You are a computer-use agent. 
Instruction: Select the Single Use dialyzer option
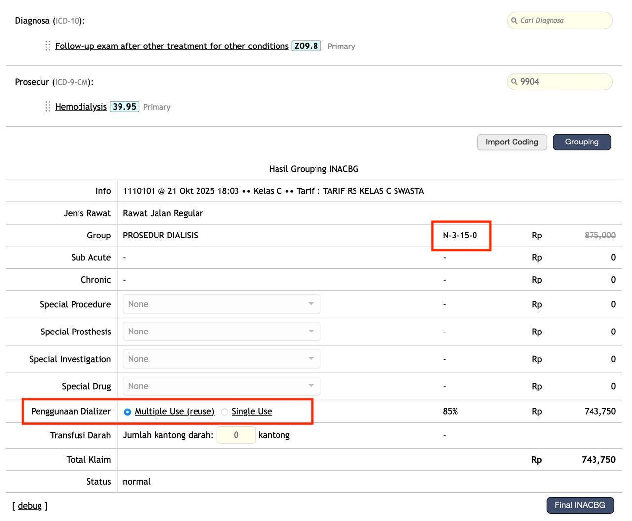pyautogui.click(x=225, y=412)
